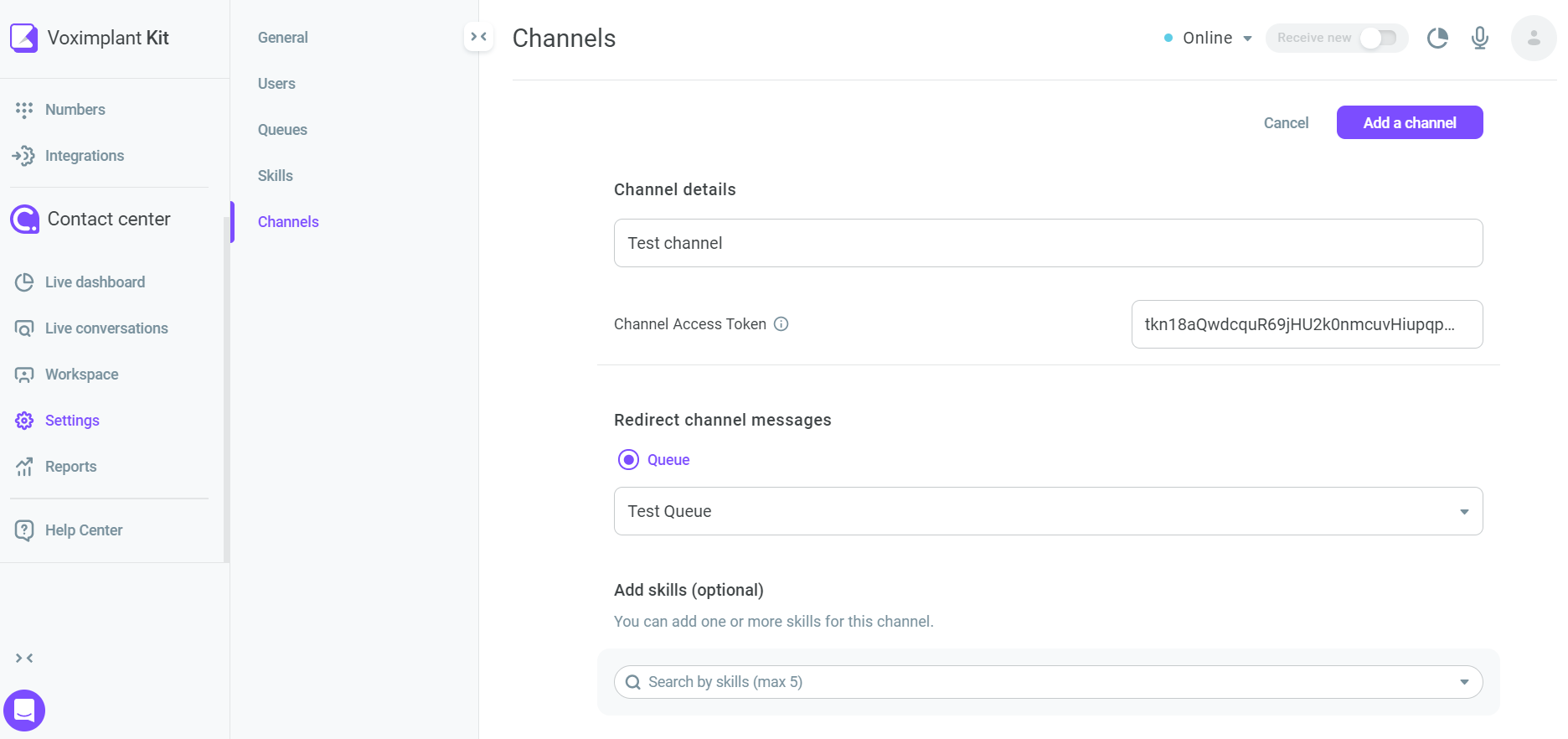
Task: Expand the skills search dropdown arrow
Action: click(1464, 682)
